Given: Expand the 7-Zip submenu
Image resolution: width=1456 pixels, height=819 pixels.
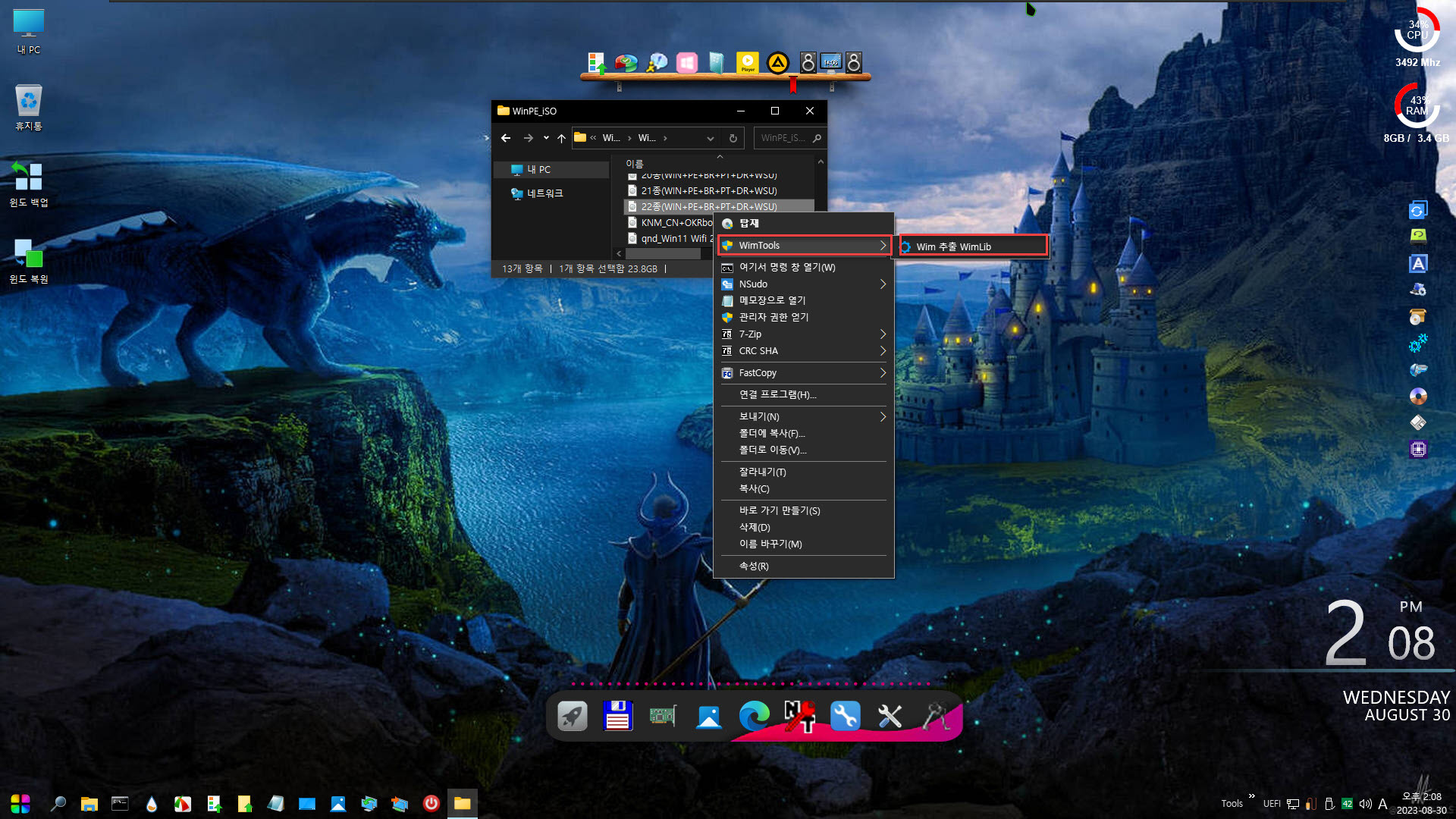Looking at the screenshot, I should point(805,334).
